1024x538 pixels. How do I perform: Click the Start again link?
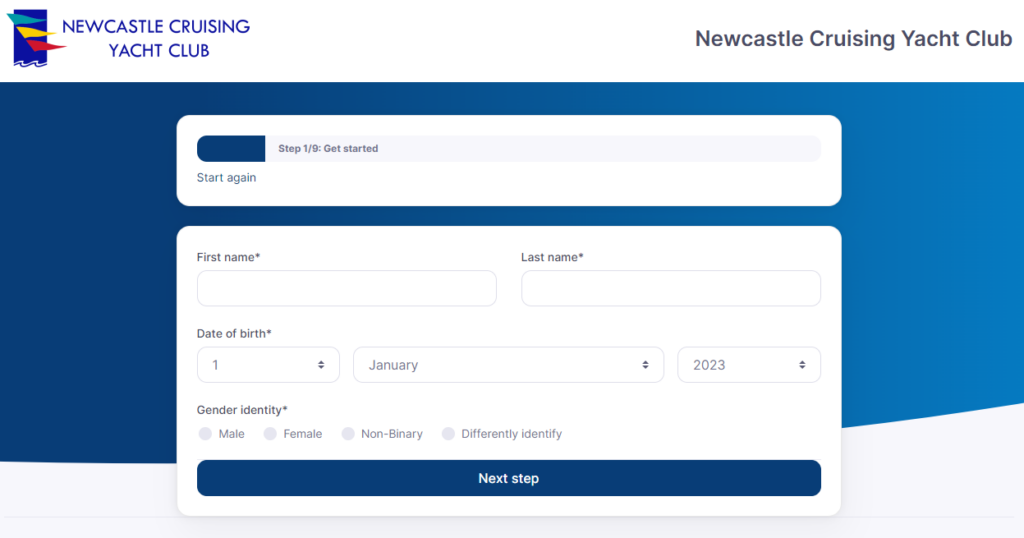[226, 178]
